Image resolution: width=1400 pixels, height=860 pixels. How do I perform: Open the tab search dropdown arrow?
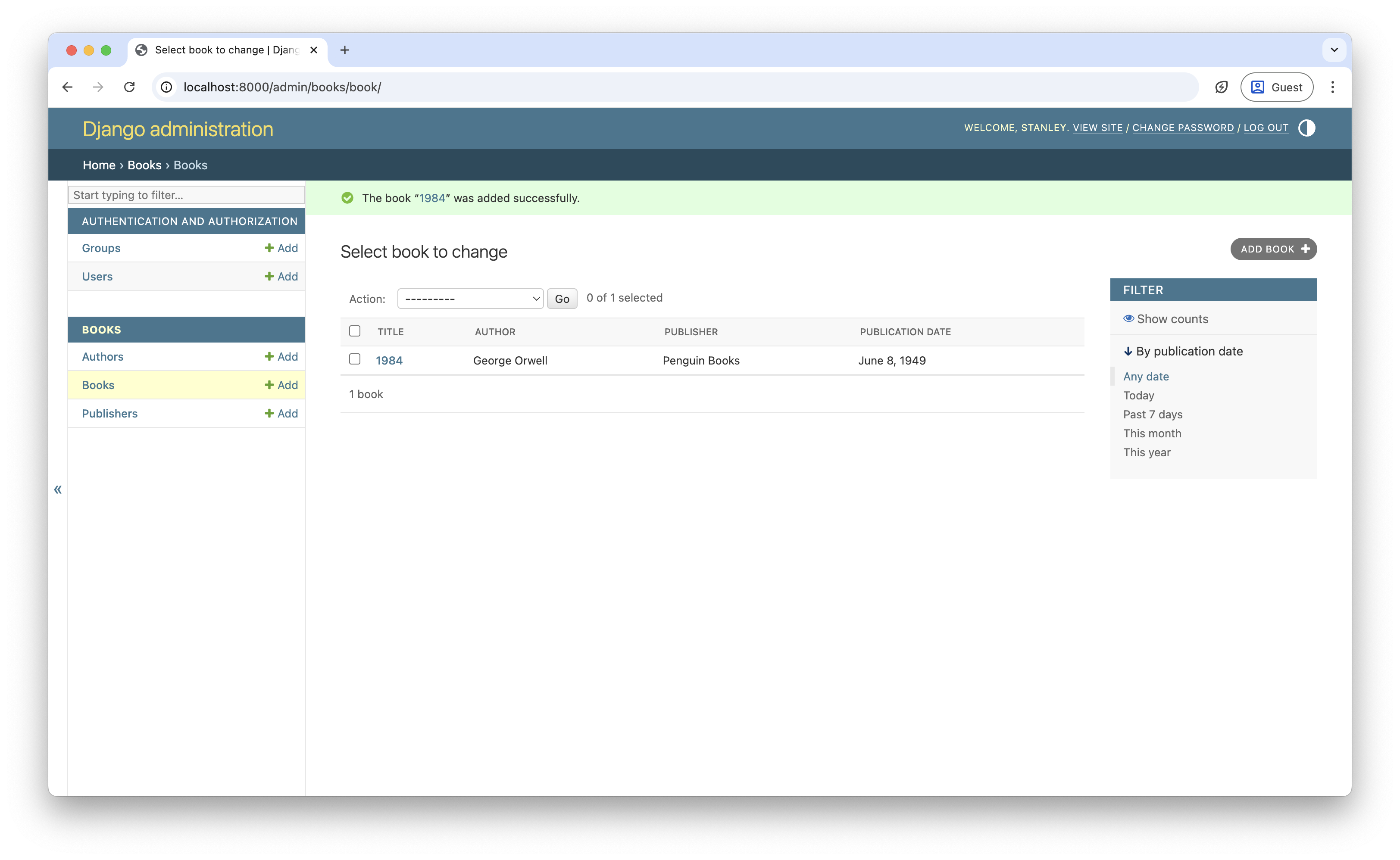point(1334,50)
